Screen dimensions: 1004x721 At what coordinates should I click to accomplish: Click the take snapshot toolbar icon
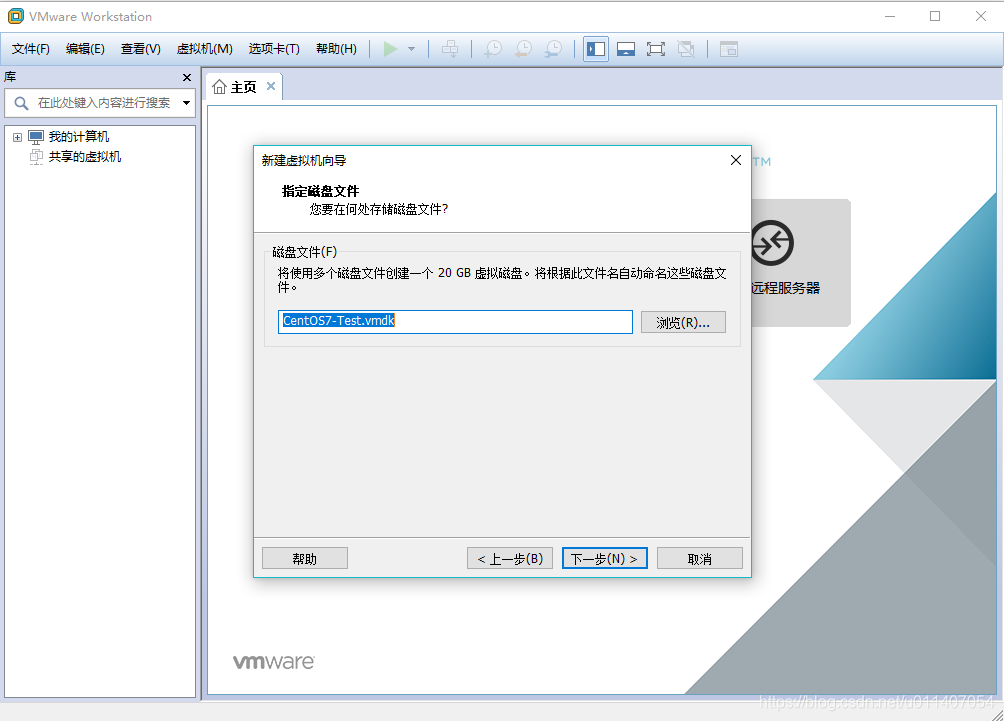coord(493,49)
